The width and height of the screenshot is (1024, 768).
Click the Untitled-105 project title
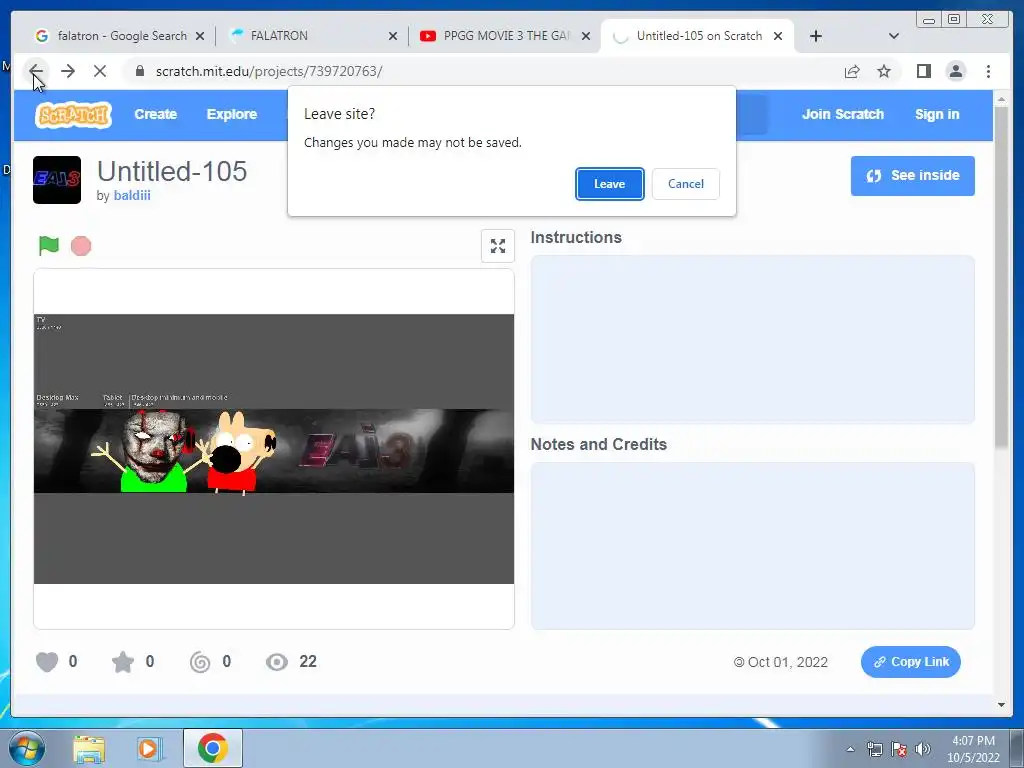pyautogui.click(x=172, y=171)
